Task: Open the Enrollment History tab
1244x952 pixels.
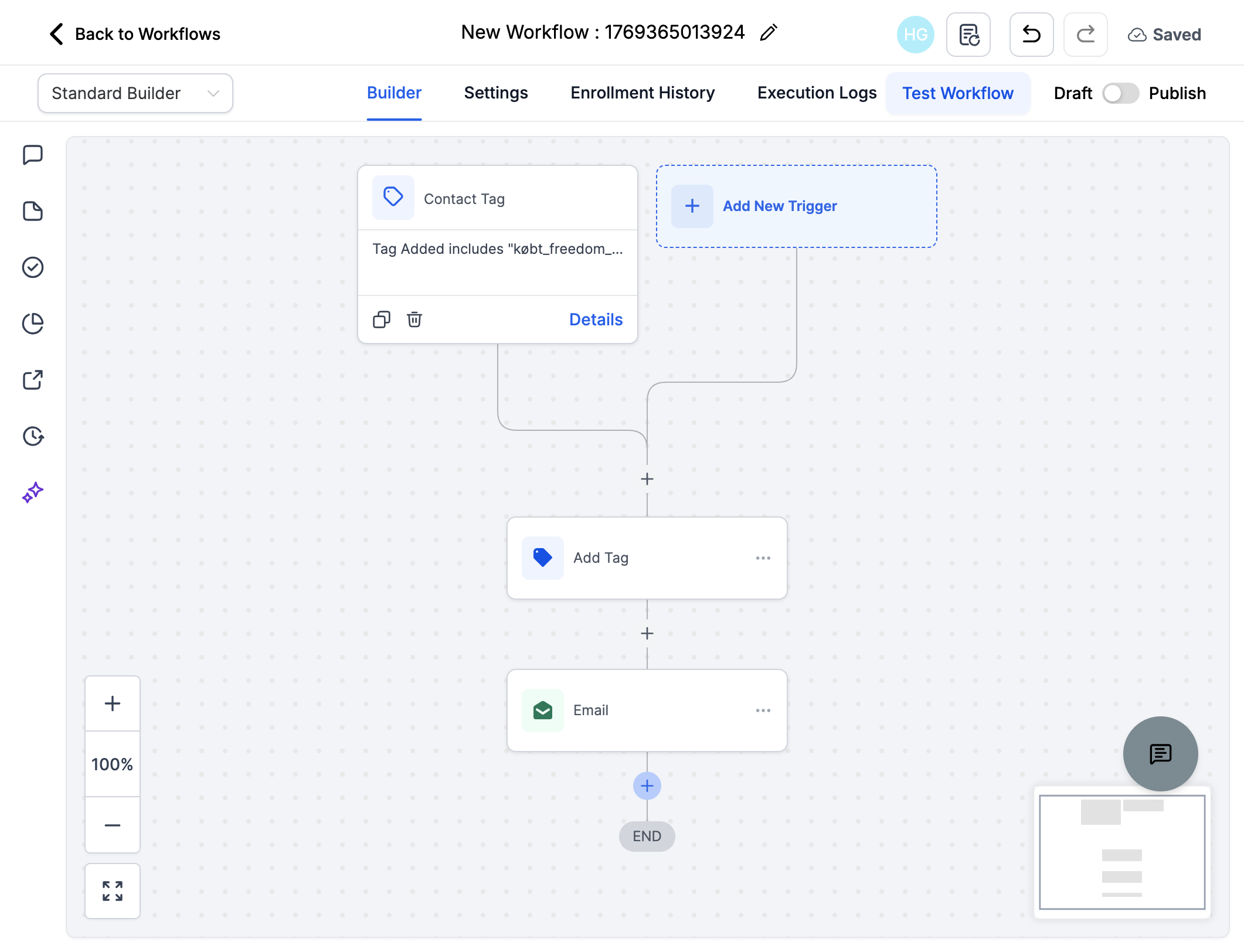Action: 643,93
